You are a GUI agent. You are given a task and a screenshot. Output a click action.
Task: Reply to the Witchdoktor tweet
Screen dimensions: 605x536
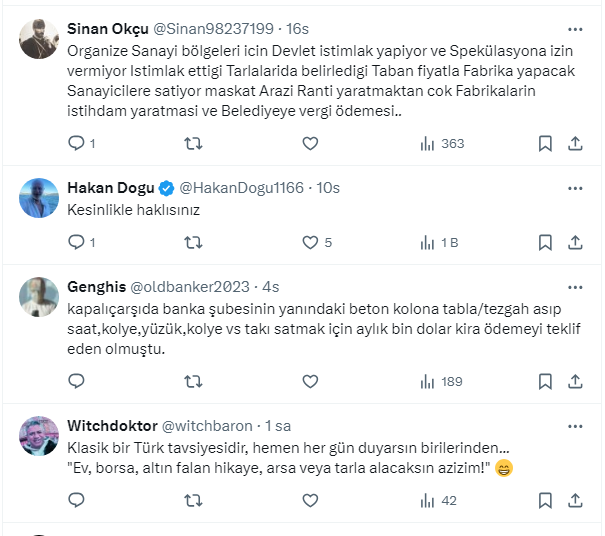77,500
